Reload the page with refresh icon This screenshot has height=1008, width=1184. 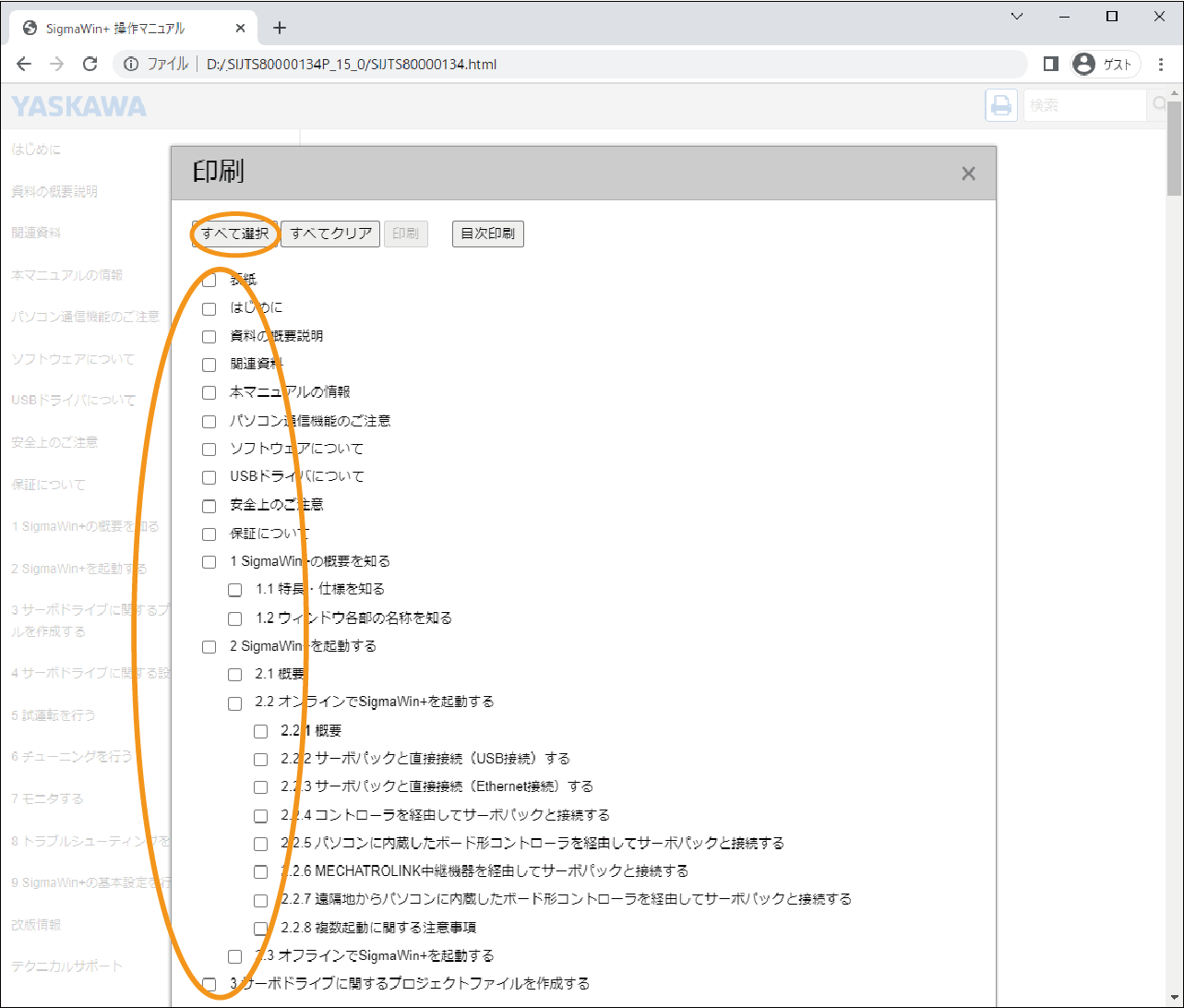(x=90, y=64)
